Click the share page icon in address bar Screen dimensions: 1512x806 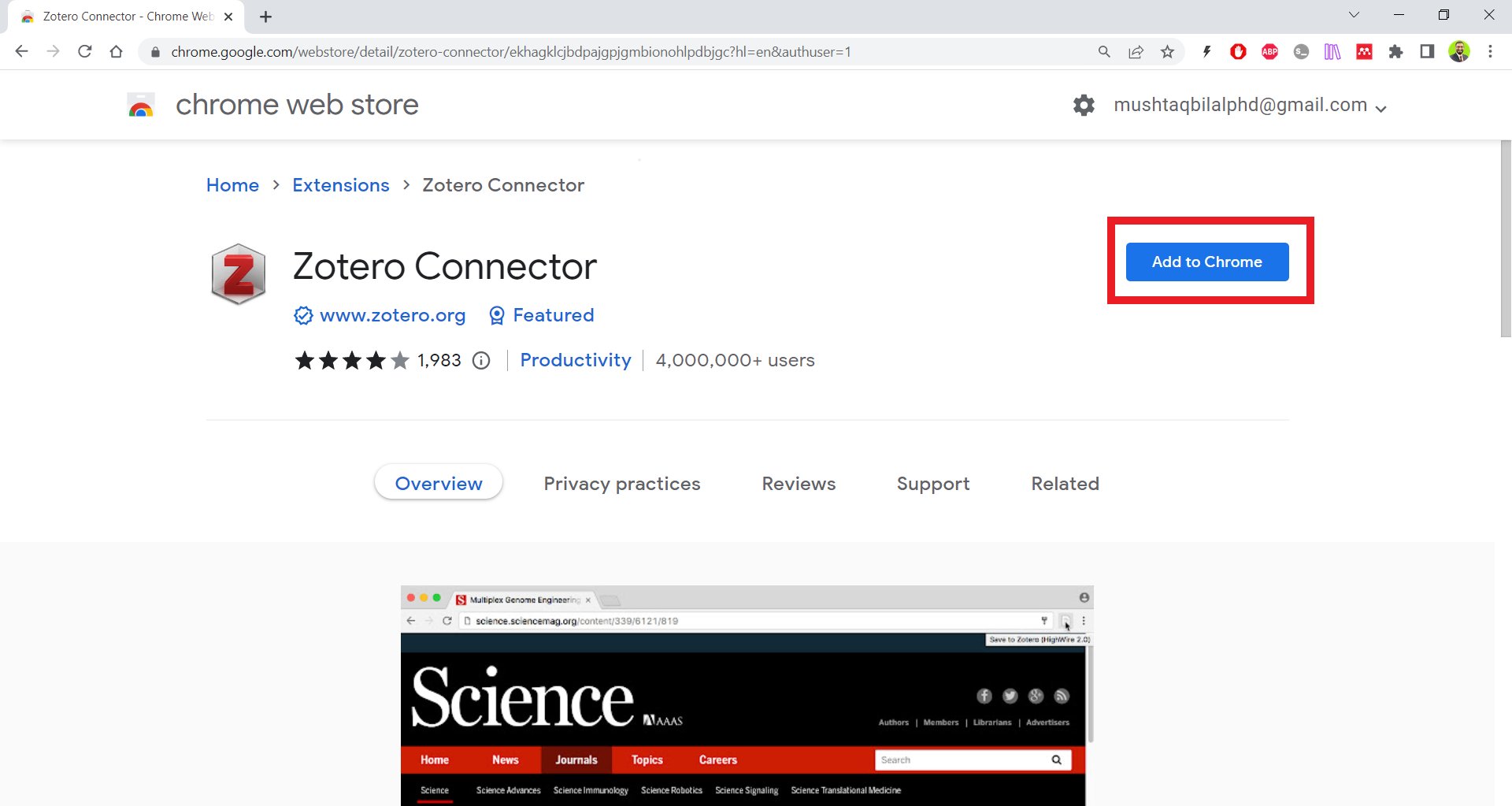[1136, 52]
